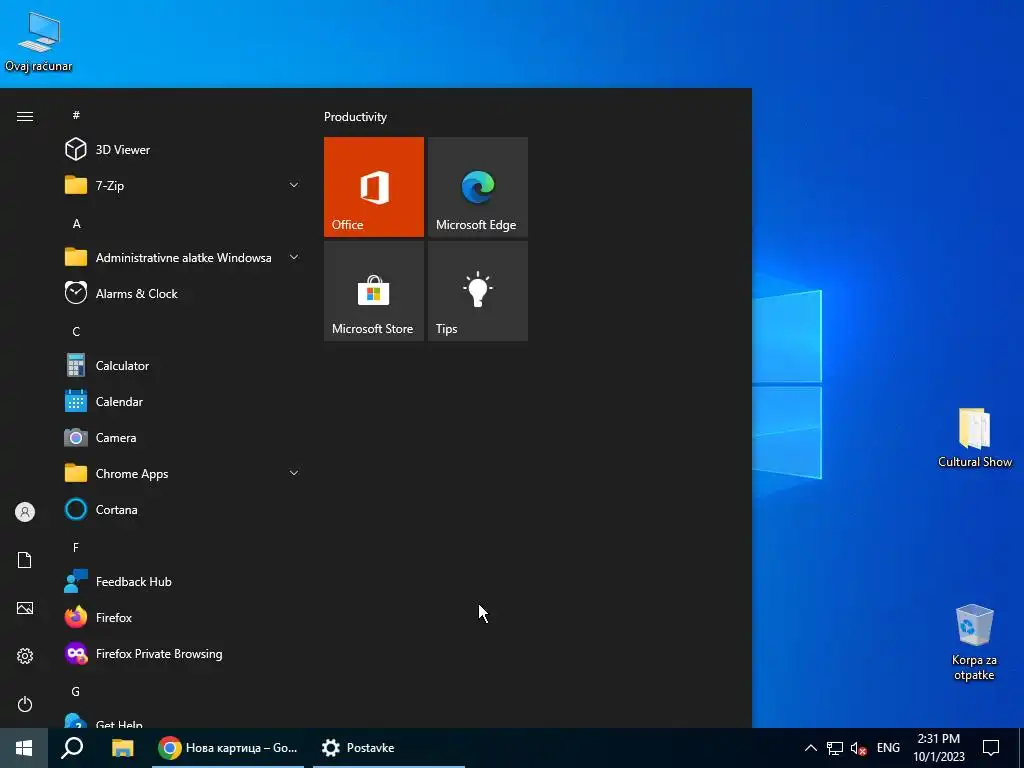
Task: Click the Windows Start button
Action: click(x=24, y=748)
